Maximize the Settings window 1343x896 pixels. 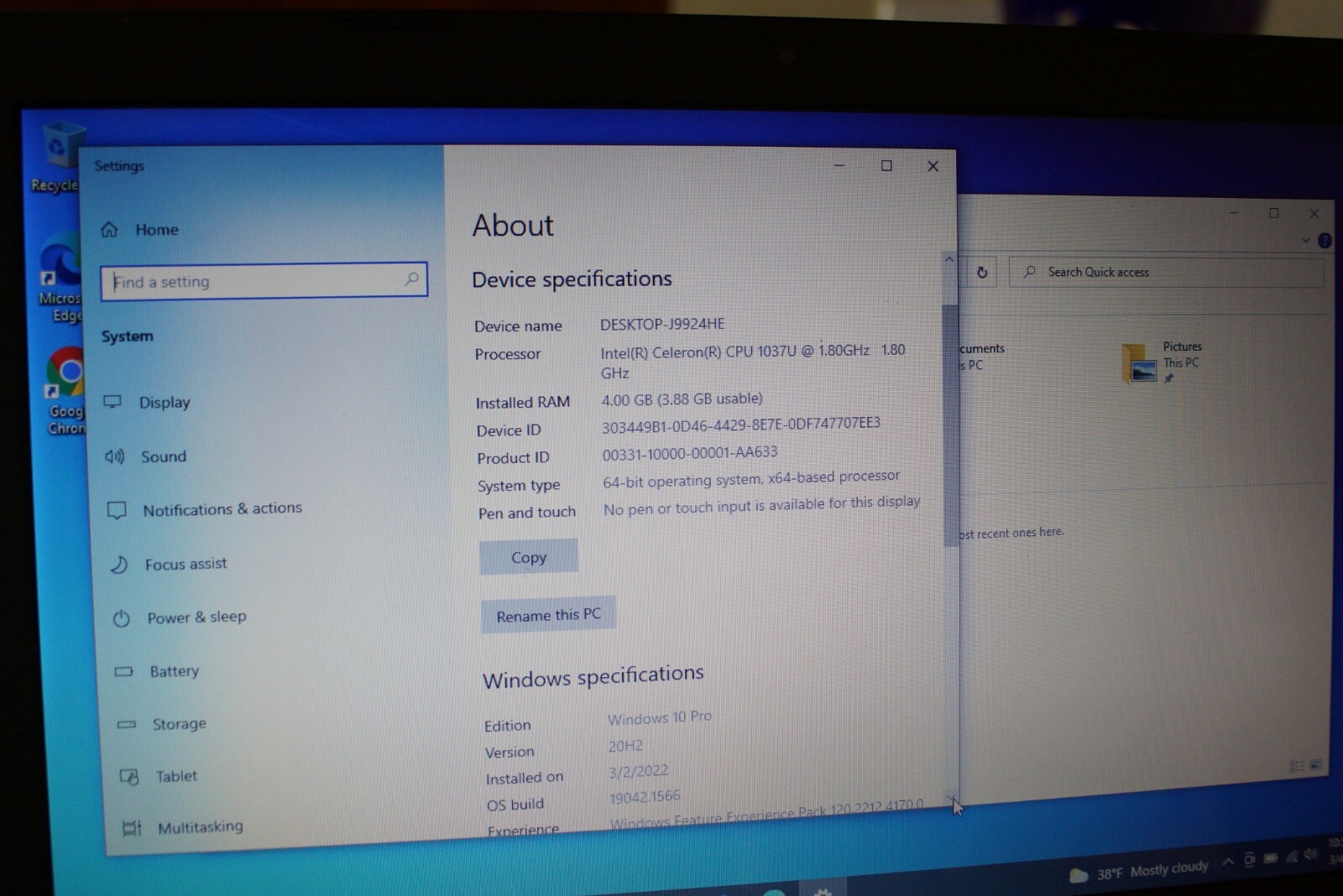(x=886, y=166)
